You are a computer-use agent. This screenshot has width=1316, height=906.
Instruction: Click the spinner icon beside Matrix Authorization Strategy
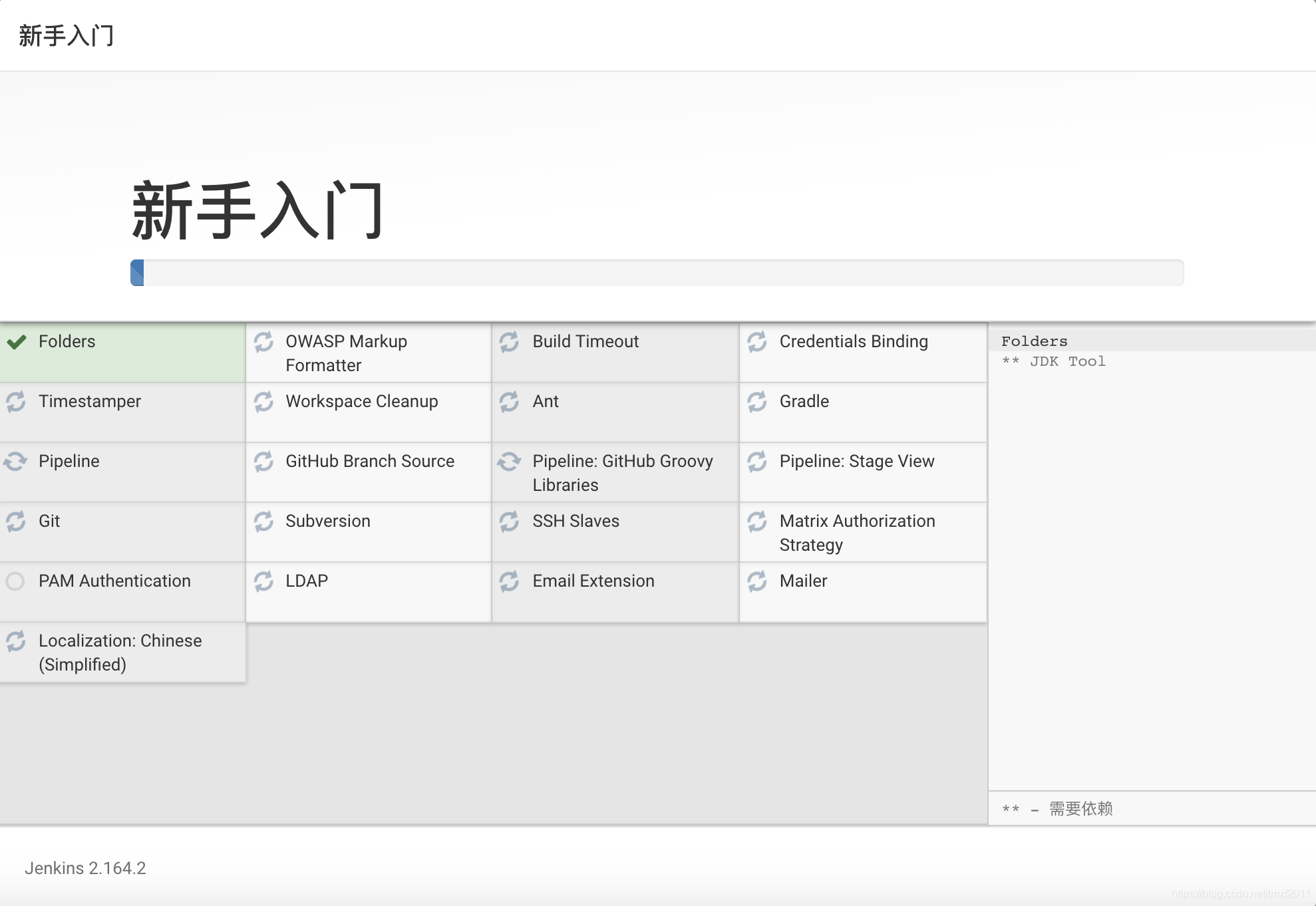coord(757,522)
